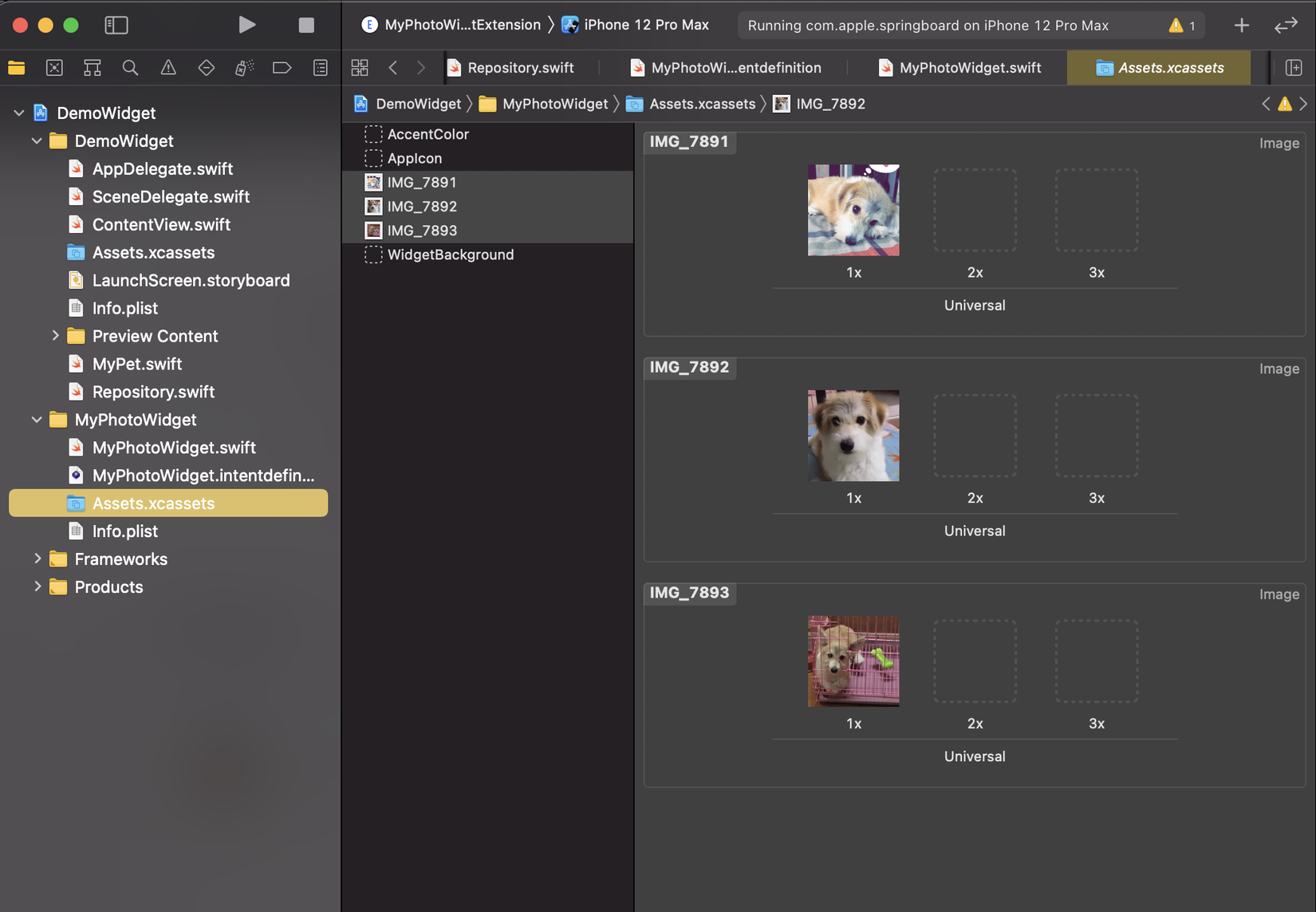This screenshot has height=912, width=1316.
Task: Go back in editor history
Action: (x=393, y=68)
